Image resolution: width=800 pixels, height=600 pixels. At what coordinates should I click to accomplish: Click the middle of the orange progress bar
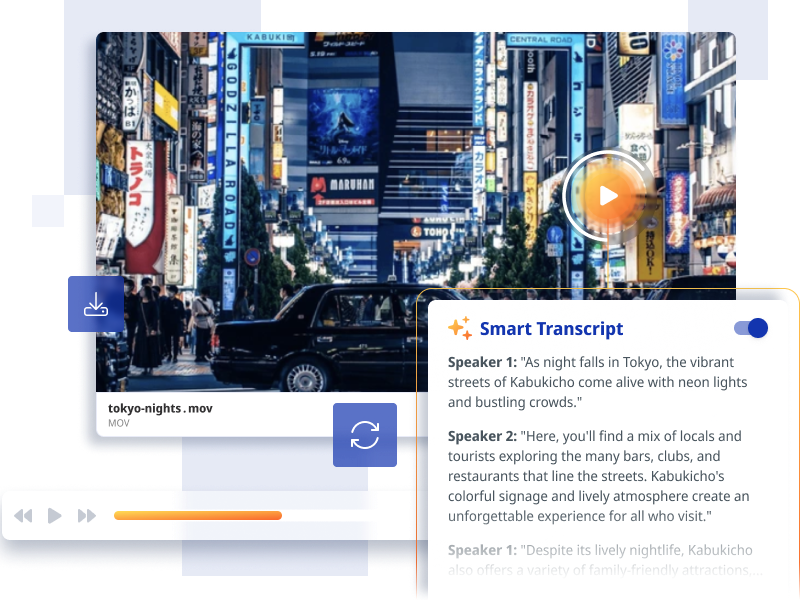[x=198, y=516]
